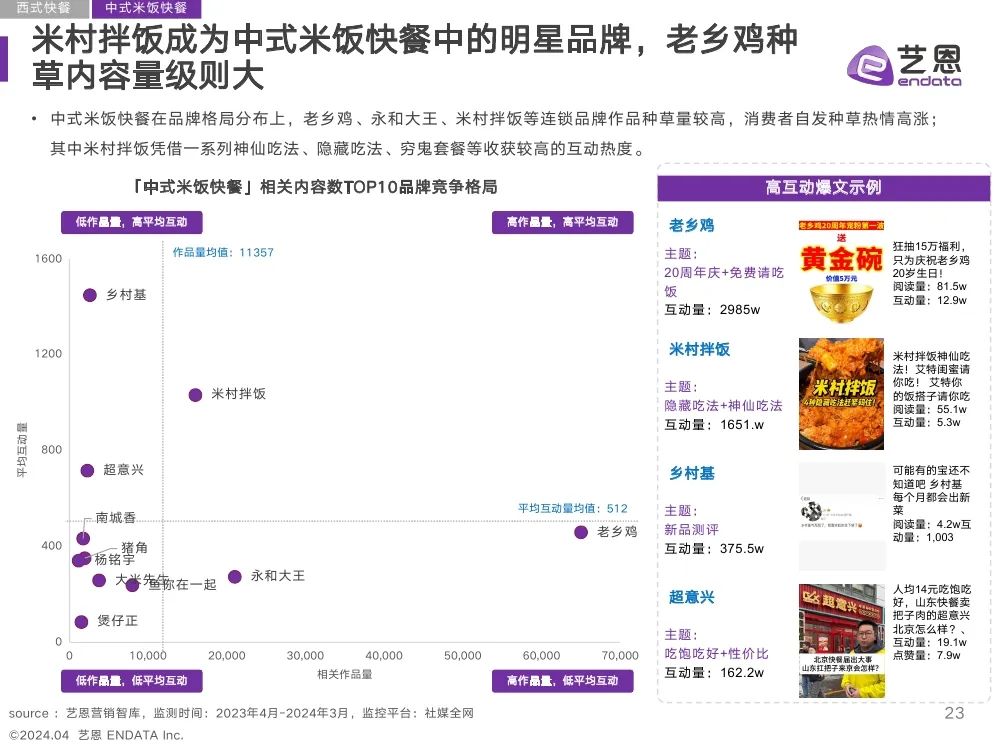The height and width of the screenshot is (750, 1000).
Task: Click the 平均互动量 y-axis title
Action: coord(22,450)
